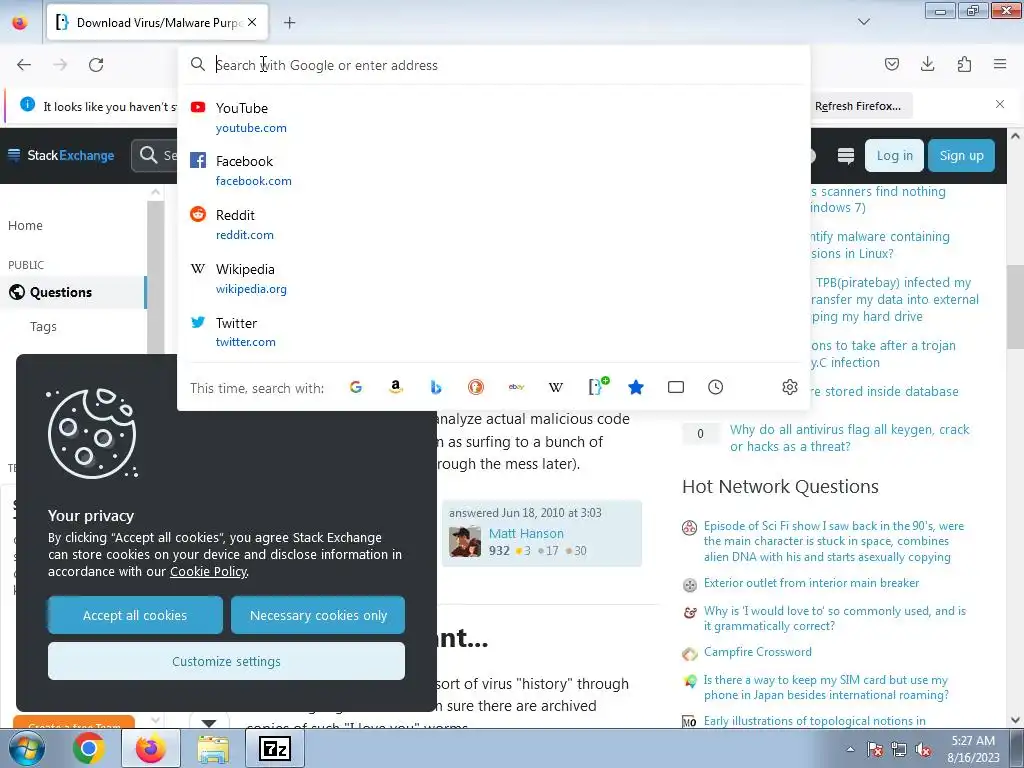Viewport: 1024px width, 768px height.
Task: Click the Sign up button
Action: [961, 155]
